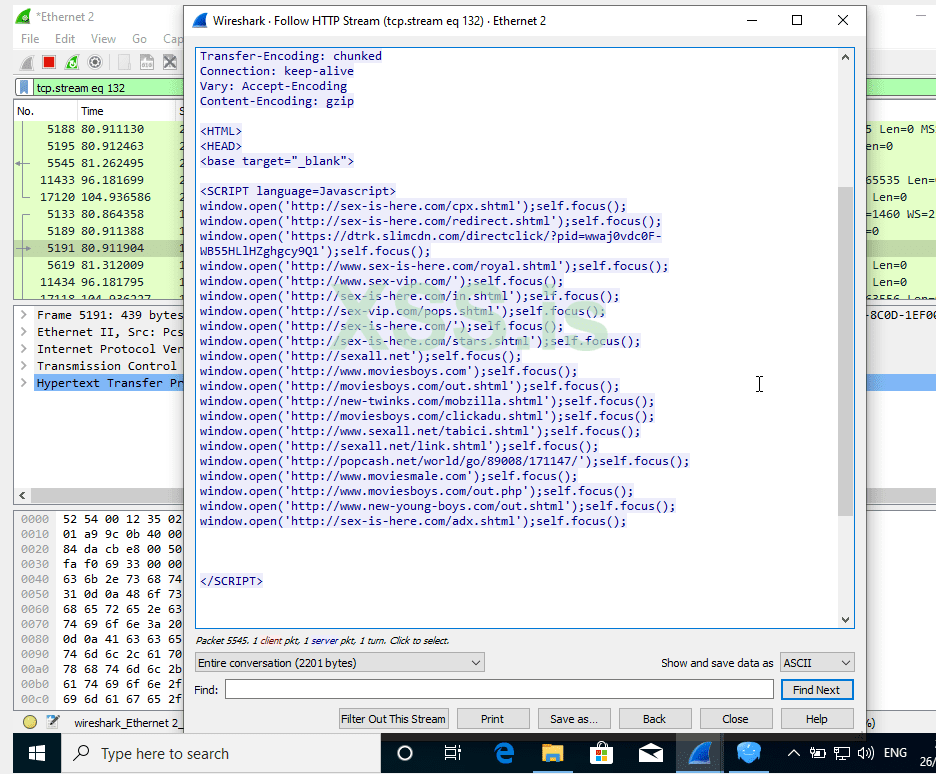Save the stream using Save as...
This screenshot has width=936, height=774.
click(574, 718)
